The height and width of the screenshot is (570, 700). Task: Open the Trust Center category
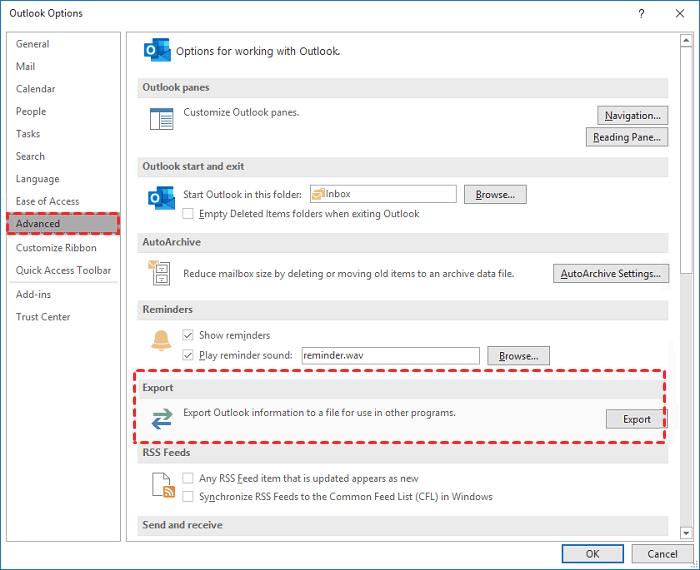pyautogui.click(x=63, y=316)
